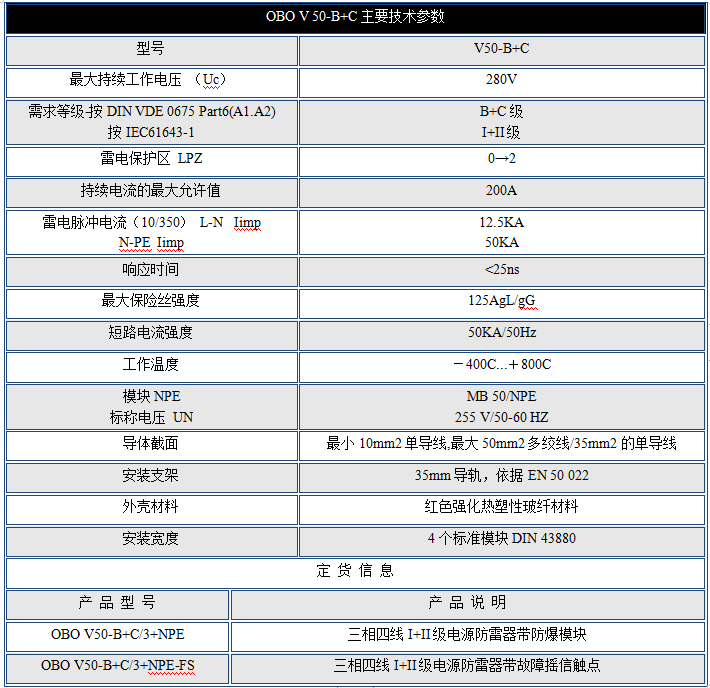710x688 pixels.
Task: Click the '50KA/50Hz' value
Action: 502,332
